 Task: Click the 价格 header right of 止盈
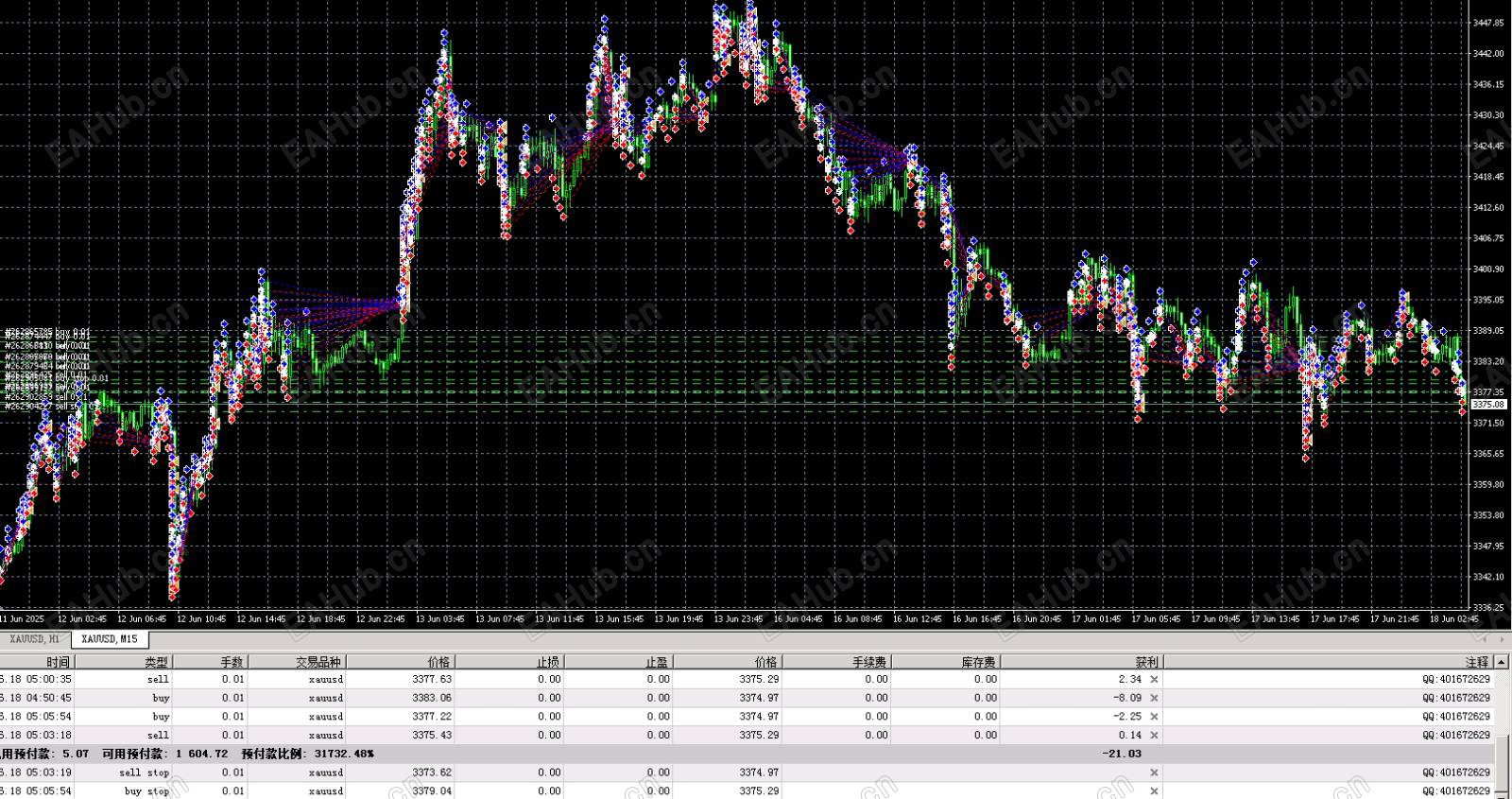click(x=728, y=662)
